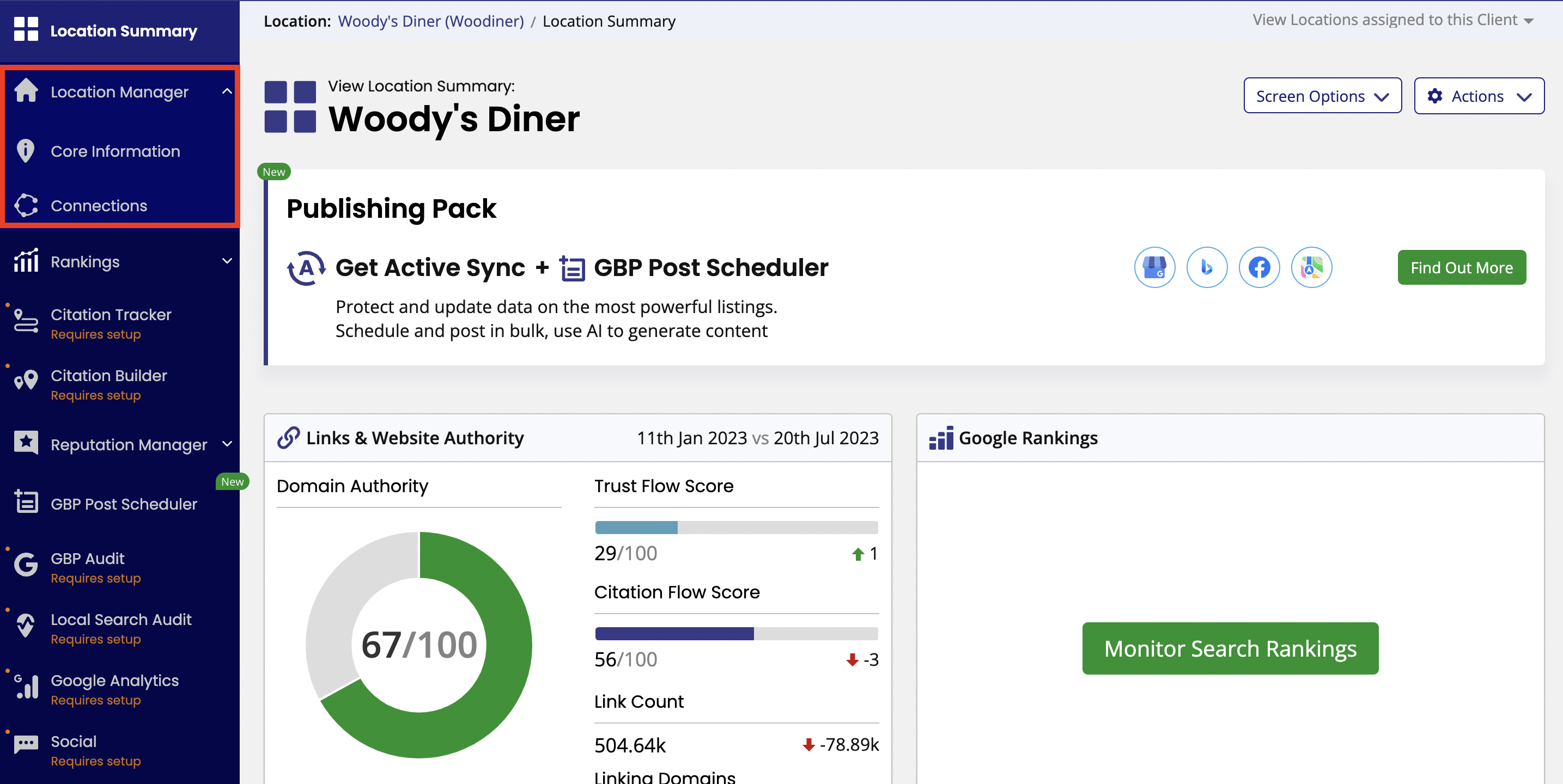Expand the Reputation Manager chevron
The height and width of the screenshot is (784, 1563).
pyautogui.click(x=227, y=444)
